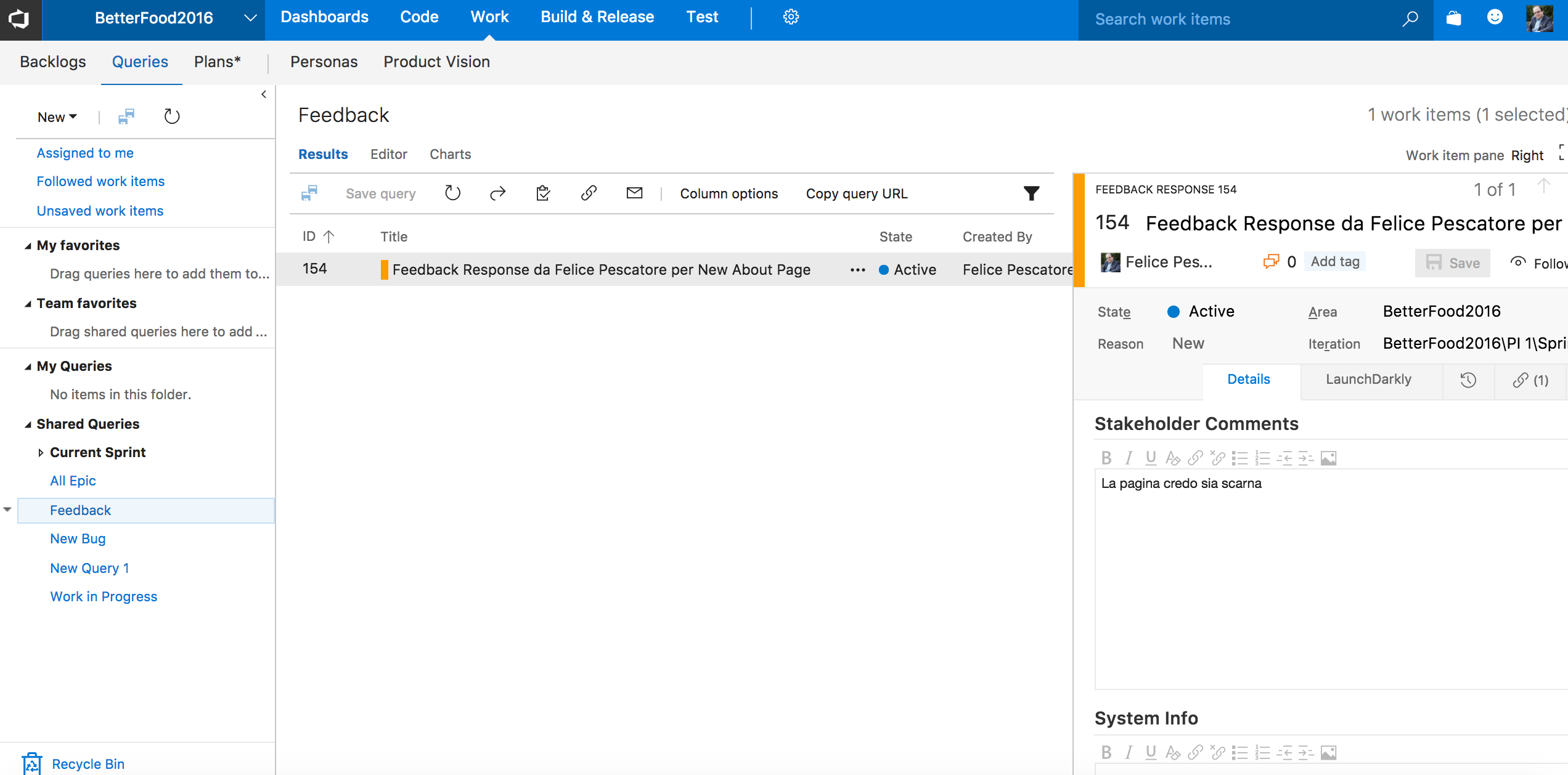Screen dimensions: 1568x775
Task: Open the history tab clock icon
Action: coord(1468,380)
